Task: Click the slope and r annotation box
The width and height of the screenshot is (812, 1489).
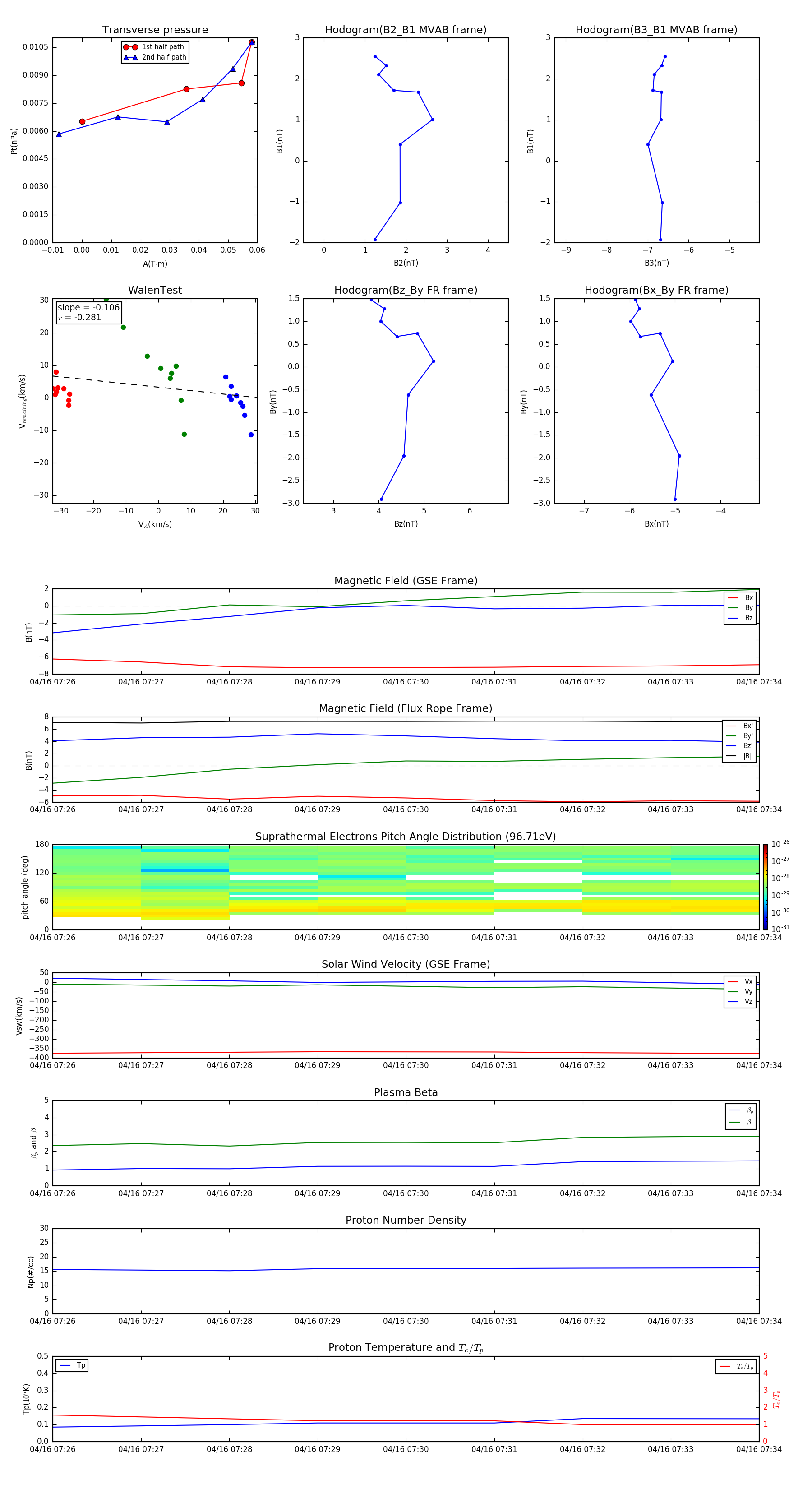Action: (88, 312)
